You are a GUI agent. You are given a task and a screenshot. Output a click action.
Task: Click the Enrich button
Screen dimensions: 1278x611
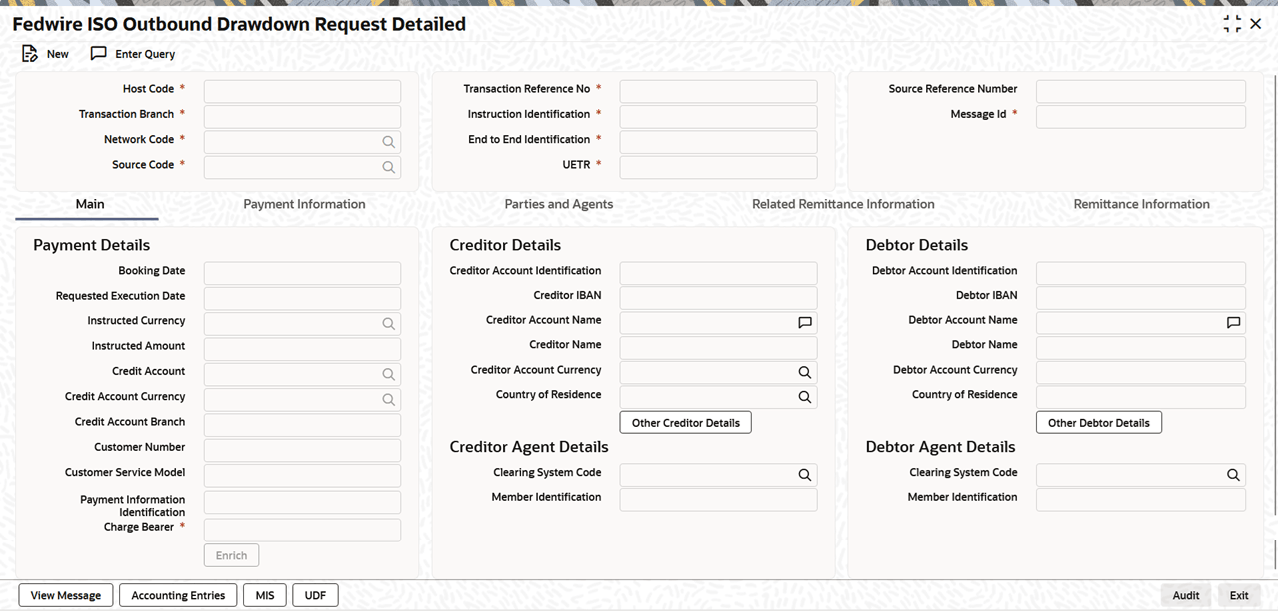(231, 555)
